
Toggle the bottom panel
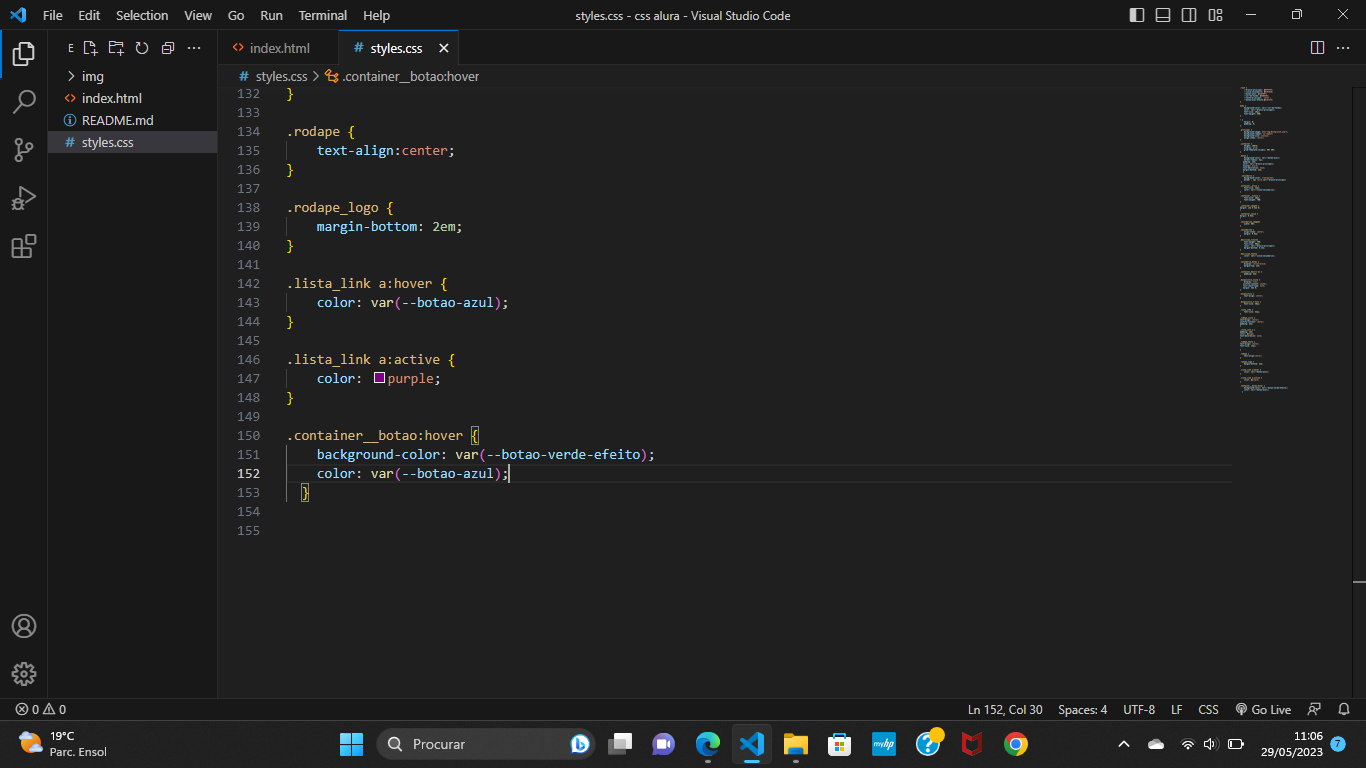pos(1163,15)
